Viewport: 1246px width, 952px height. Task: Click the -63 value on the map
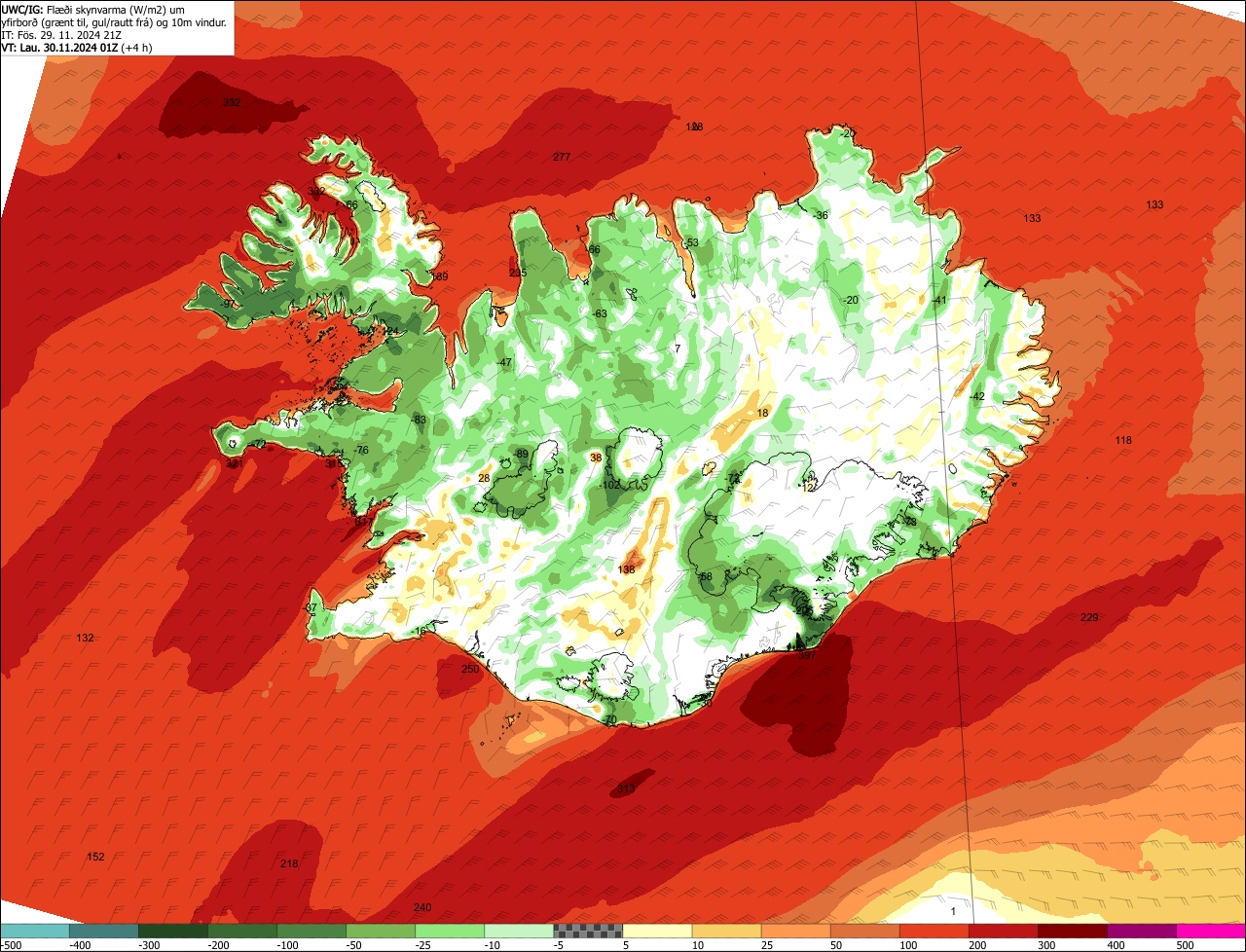point(600,313)
